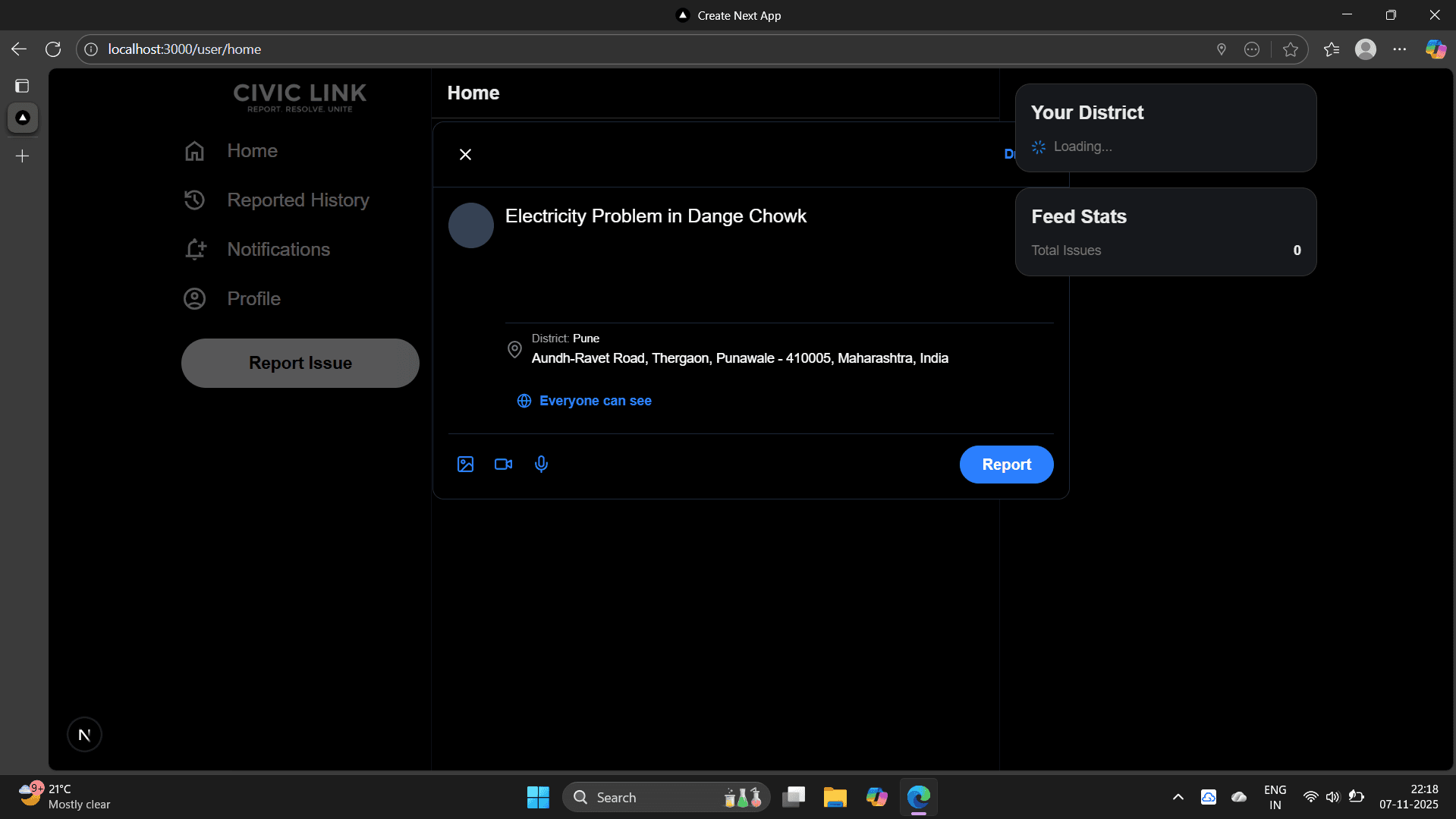
Task: Toggle favorite with the star icon
Action: (x=1290, y=49)
